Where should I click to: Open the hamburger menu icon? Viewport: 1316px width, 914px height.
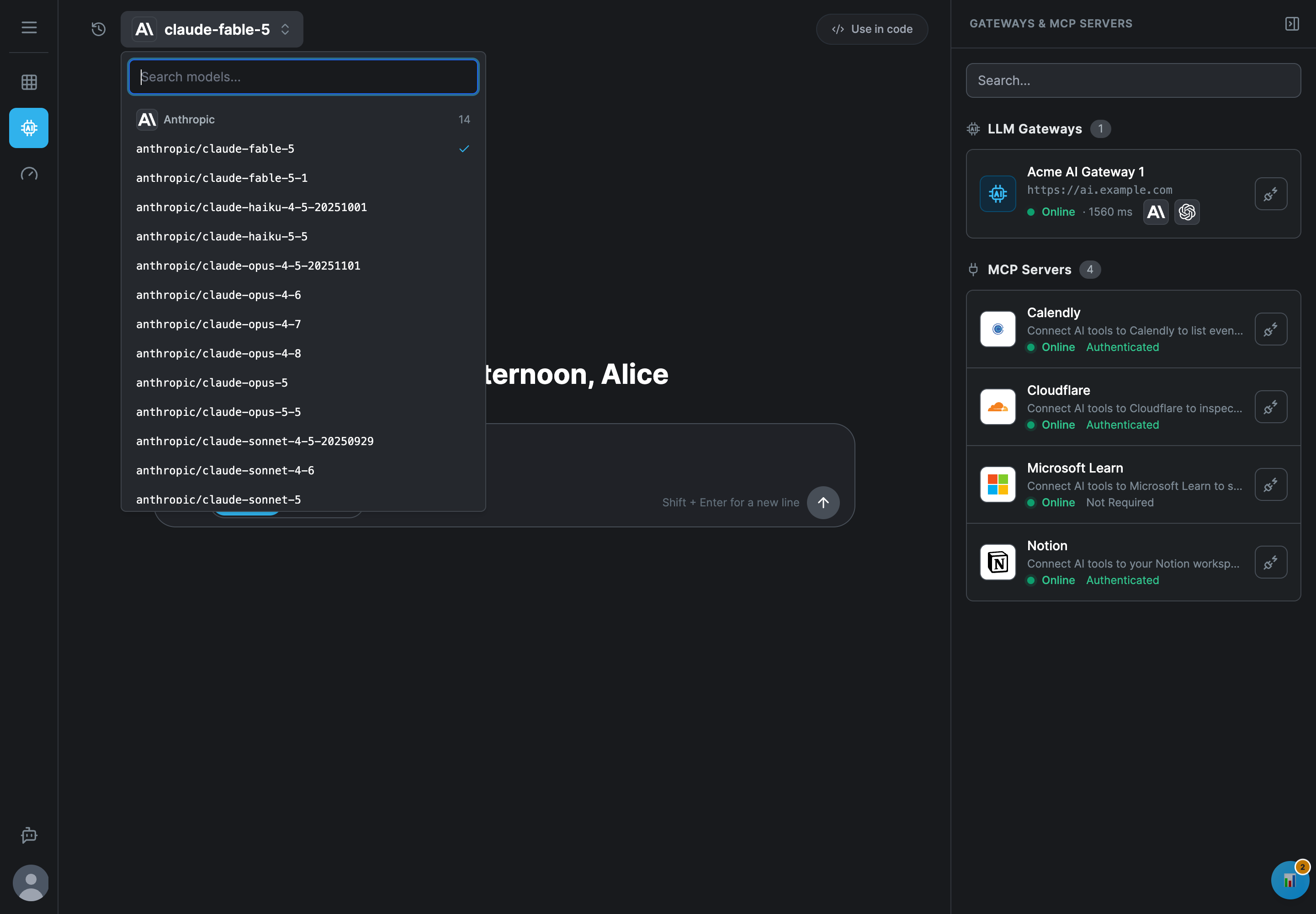coord(29,27)
